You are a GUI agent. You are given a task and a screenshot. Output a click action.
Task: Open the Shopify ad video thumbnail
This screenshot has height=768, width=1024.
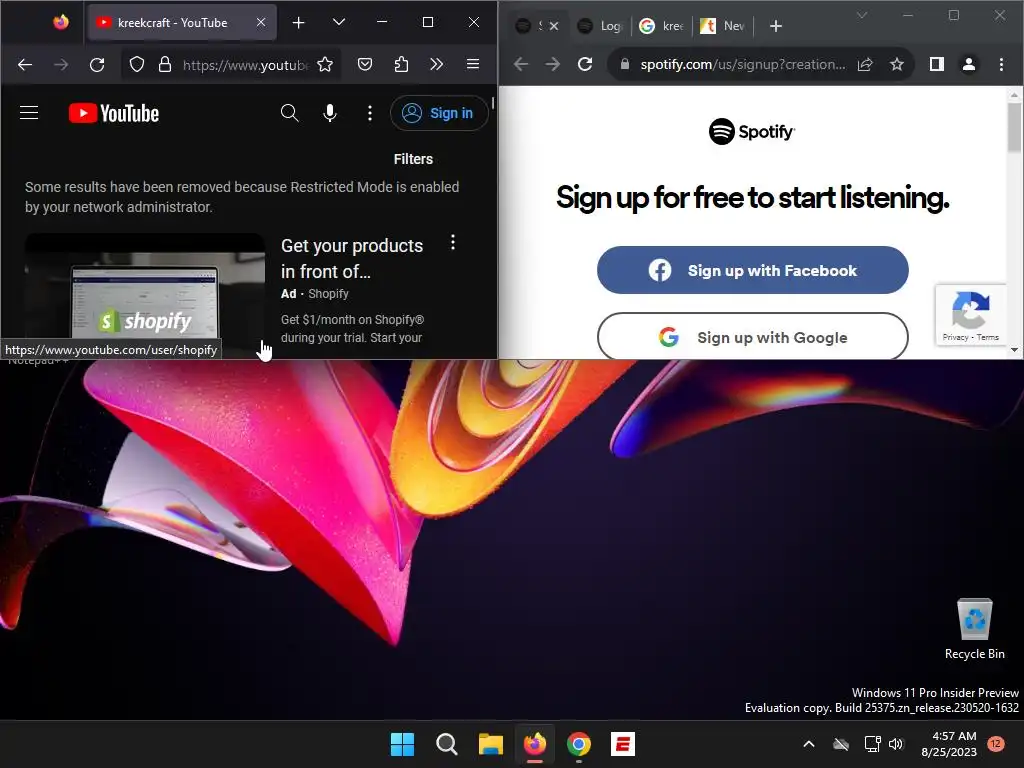[145, 295]
